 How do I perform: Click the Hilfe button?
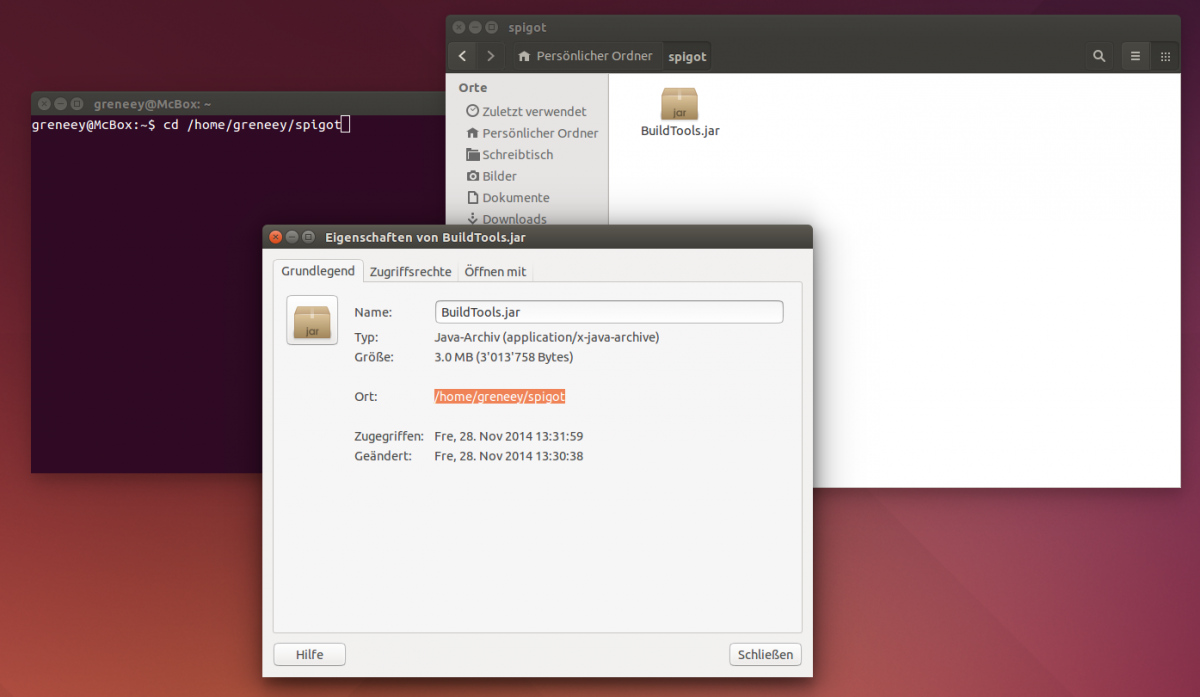310,654
